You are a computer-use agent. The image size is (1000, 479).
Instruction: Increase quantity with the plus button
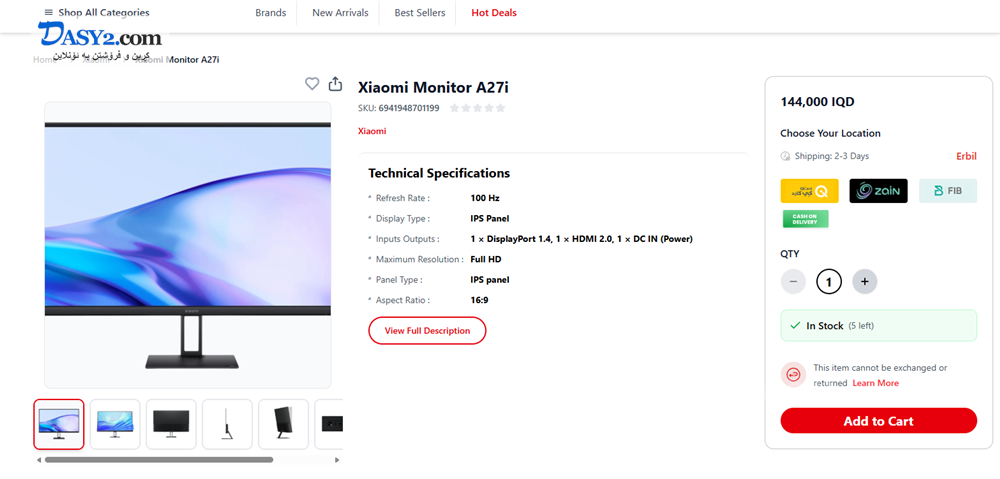(865, 281)
